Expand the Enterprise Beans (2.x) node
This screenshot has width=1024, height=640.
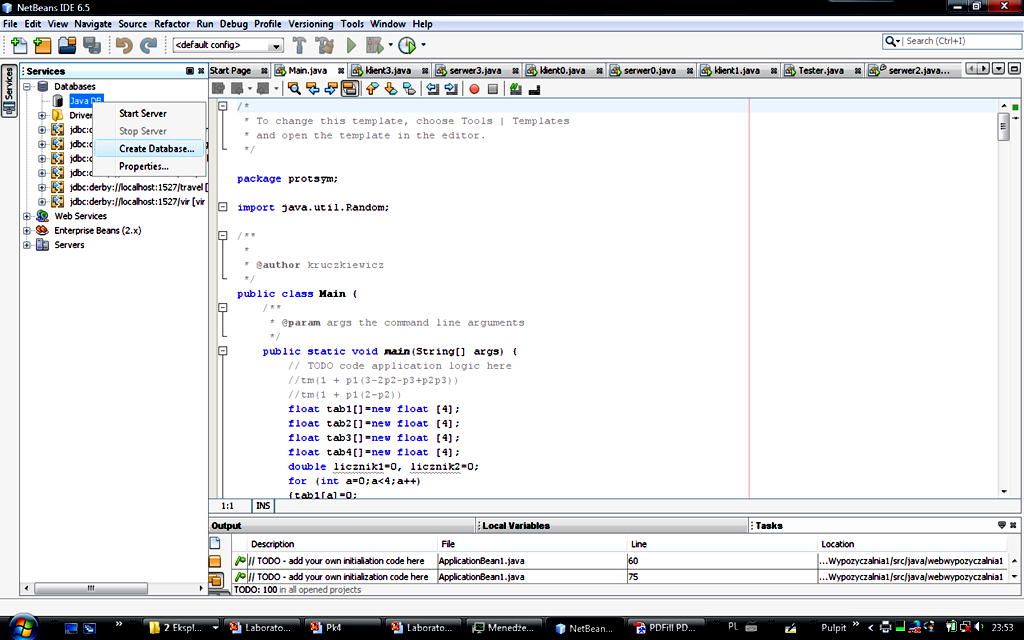click(27, 231)
